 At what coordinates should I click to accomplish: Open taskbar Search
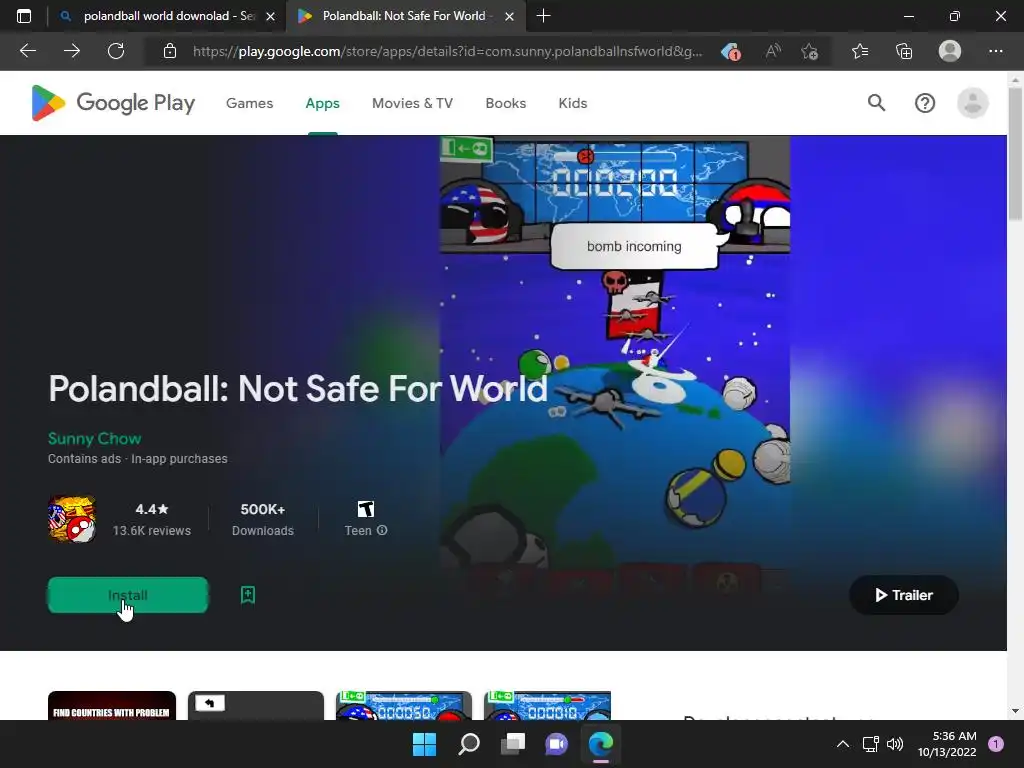point(469,744)
